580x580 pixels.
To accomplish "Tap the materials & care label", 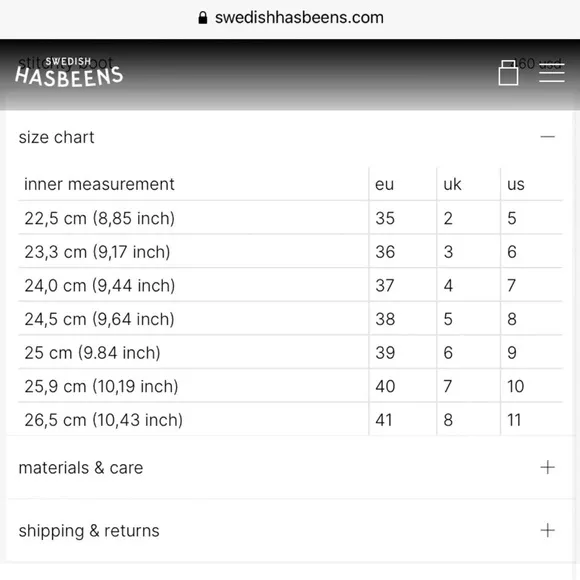I will pyautogui.click(x=81, y=468).
